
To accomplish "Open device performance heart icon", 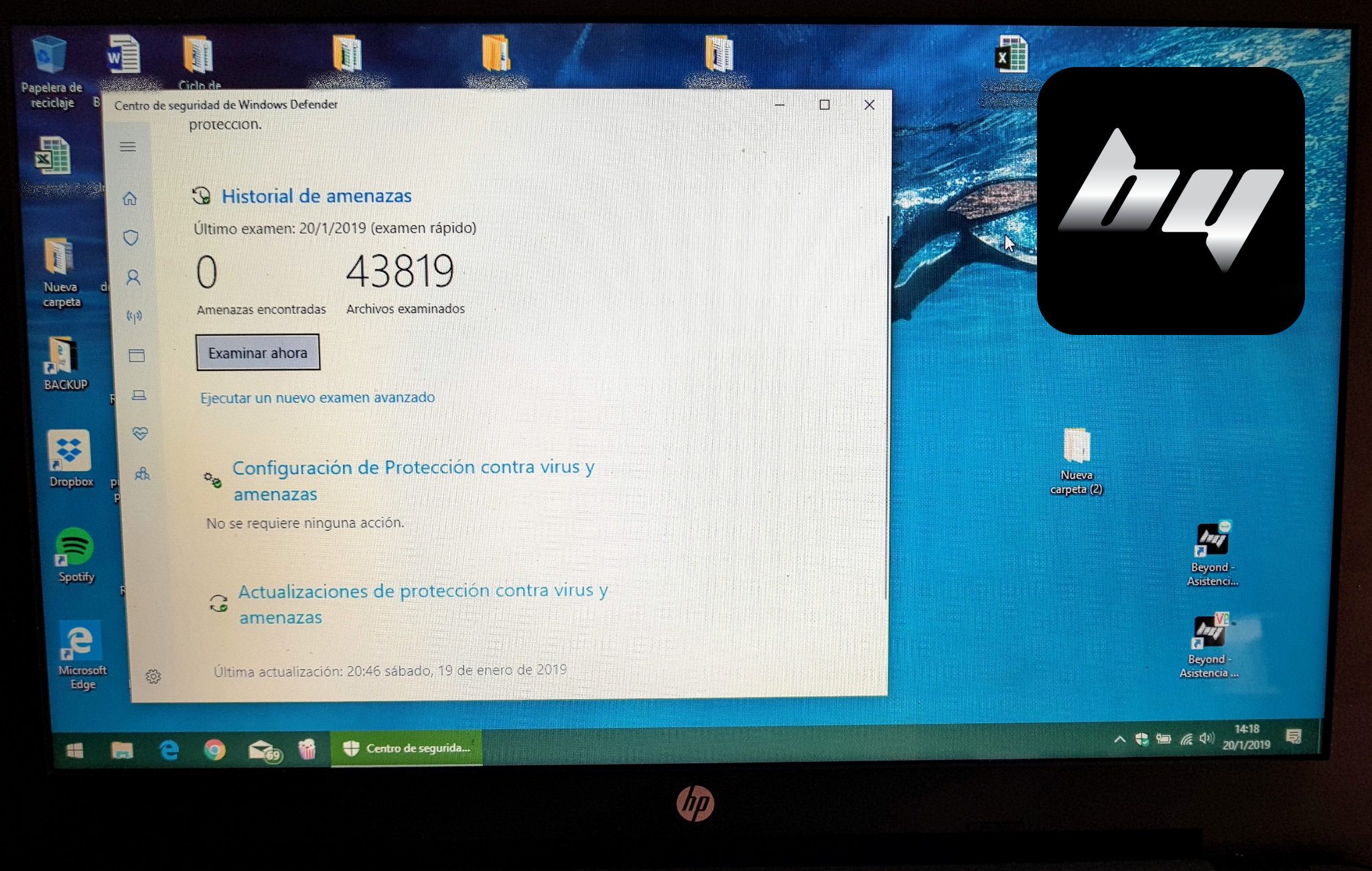I will [x=140, y=433].
